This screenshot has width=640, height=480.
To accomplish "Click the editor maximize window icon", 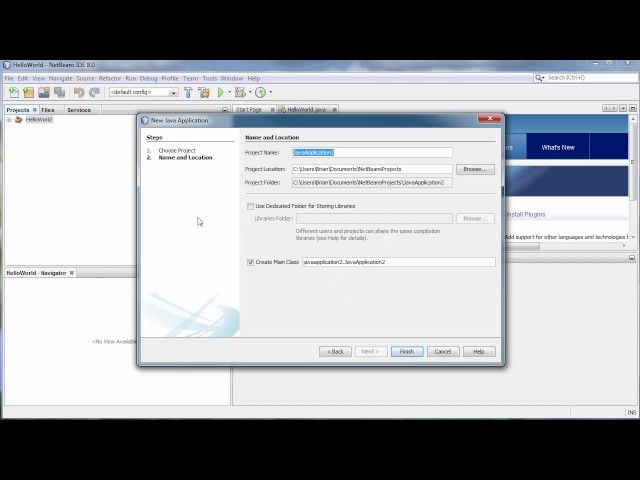I will tap(633, 108).
